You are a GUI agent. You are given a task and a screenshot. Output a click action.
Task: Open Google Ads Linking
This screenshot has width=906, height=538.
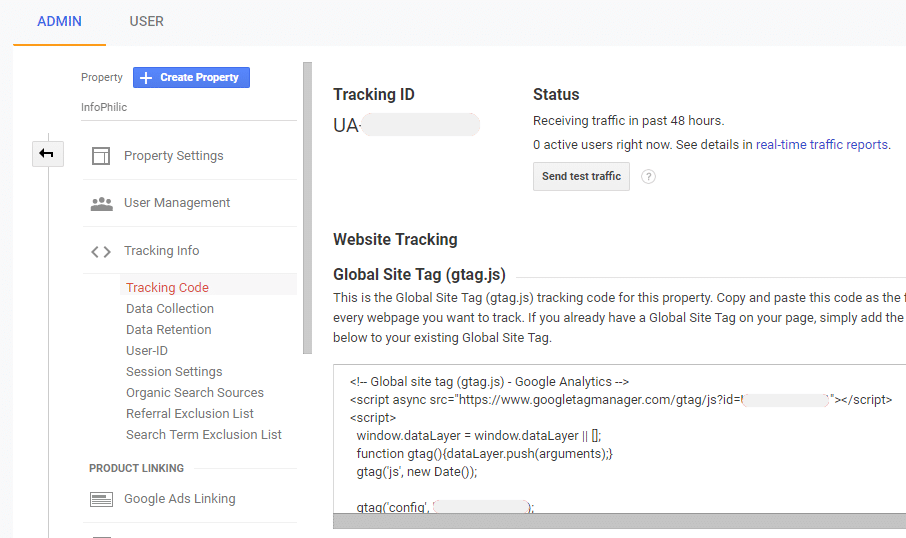pos(180,499)
